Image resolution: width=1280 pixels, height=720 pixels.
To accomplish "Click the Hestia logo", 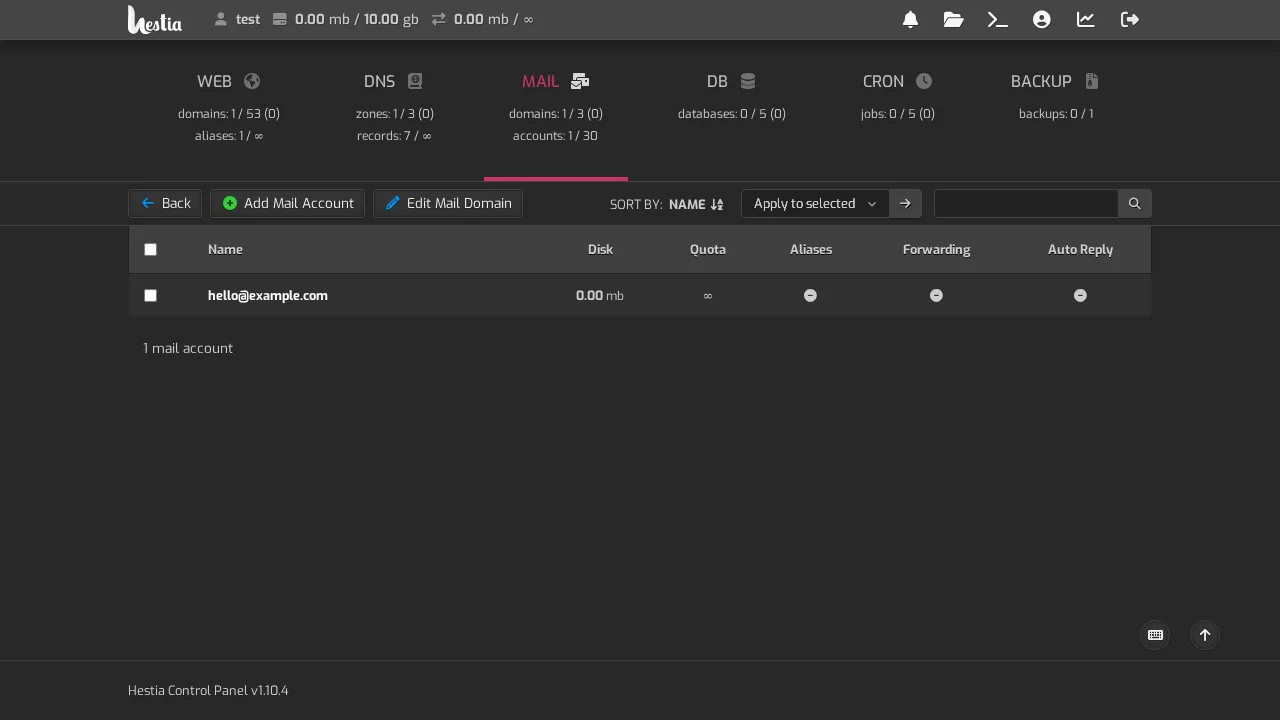I will [155, 19].
